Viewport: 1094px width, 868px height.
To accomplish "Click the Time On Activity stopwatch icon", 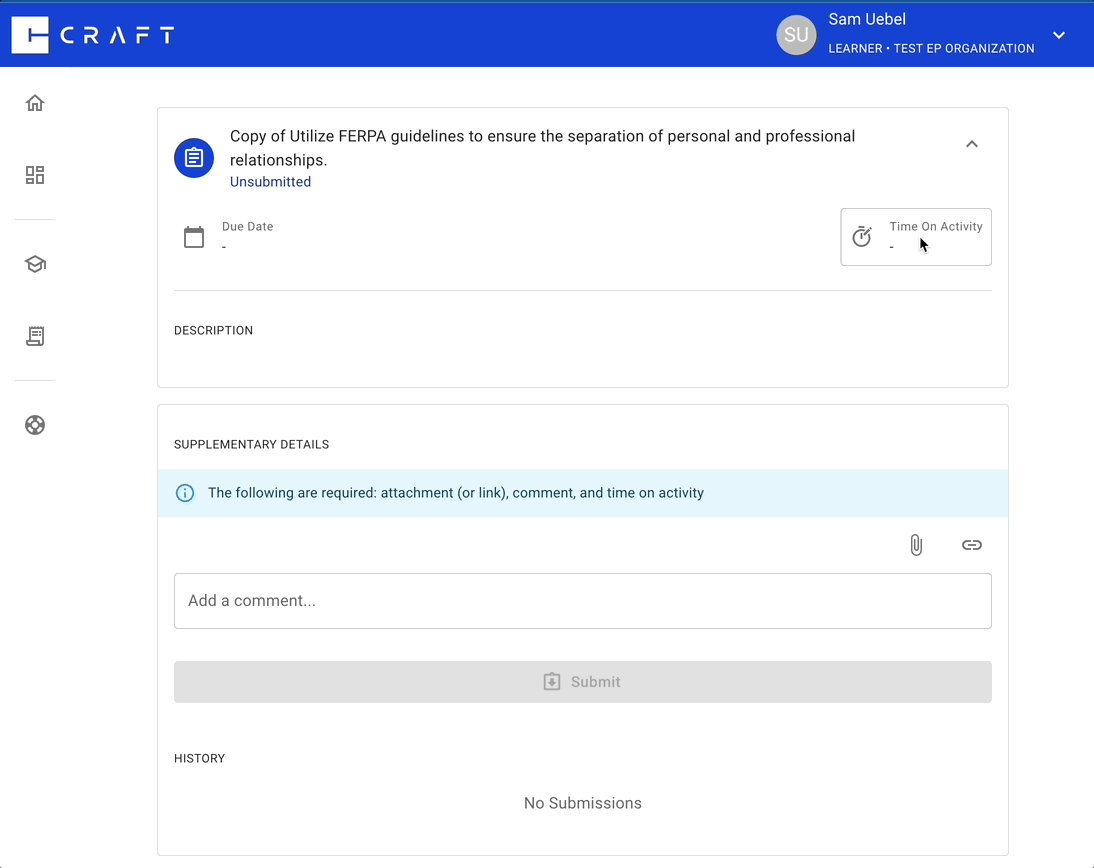I will coord(862,236).
